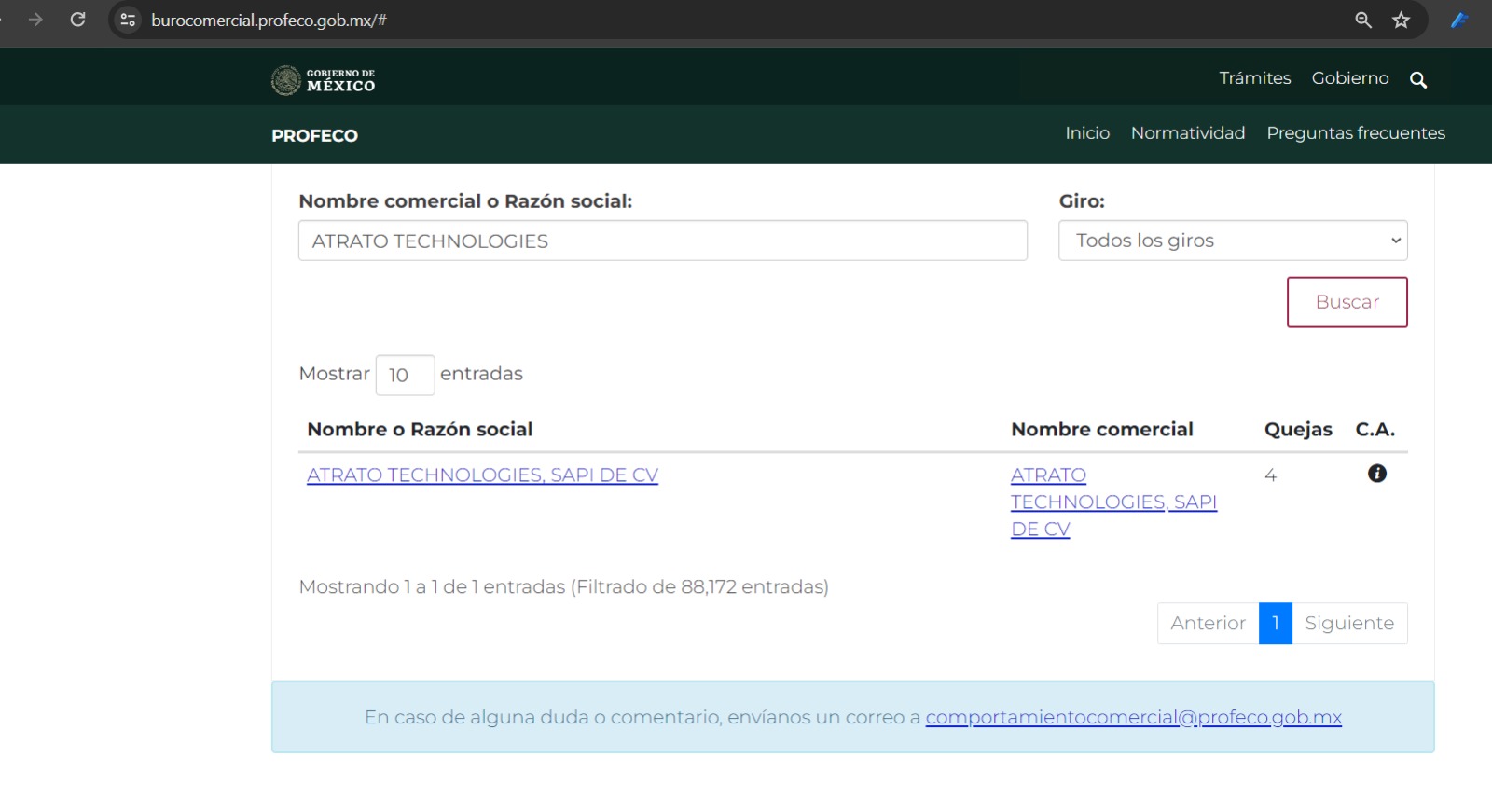Open ATRATO TECHNOLOGIES, SAPI DE CV razón social link

coord(482,475)
